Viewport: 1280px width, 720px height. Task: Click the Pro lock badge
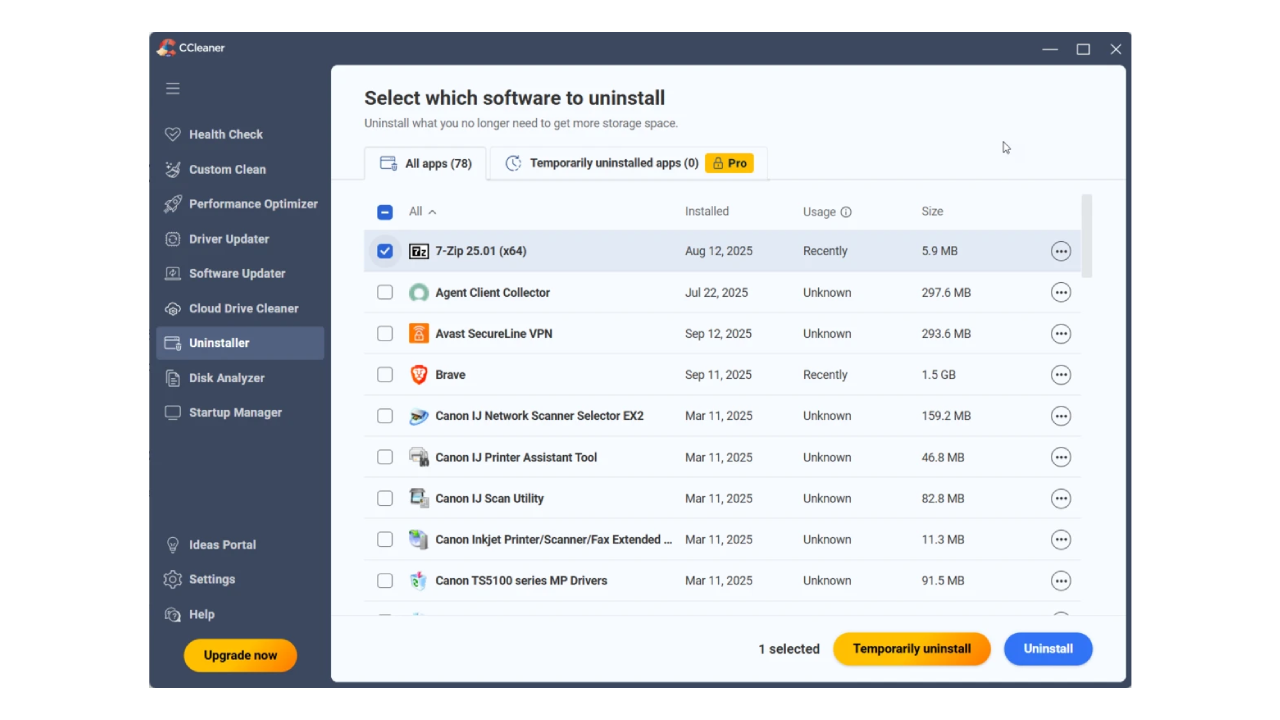[x=729, y=163]
